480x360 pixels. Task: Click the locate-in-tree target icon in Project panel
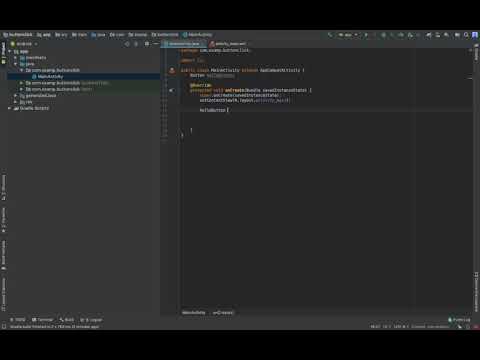tap(127, 44)
